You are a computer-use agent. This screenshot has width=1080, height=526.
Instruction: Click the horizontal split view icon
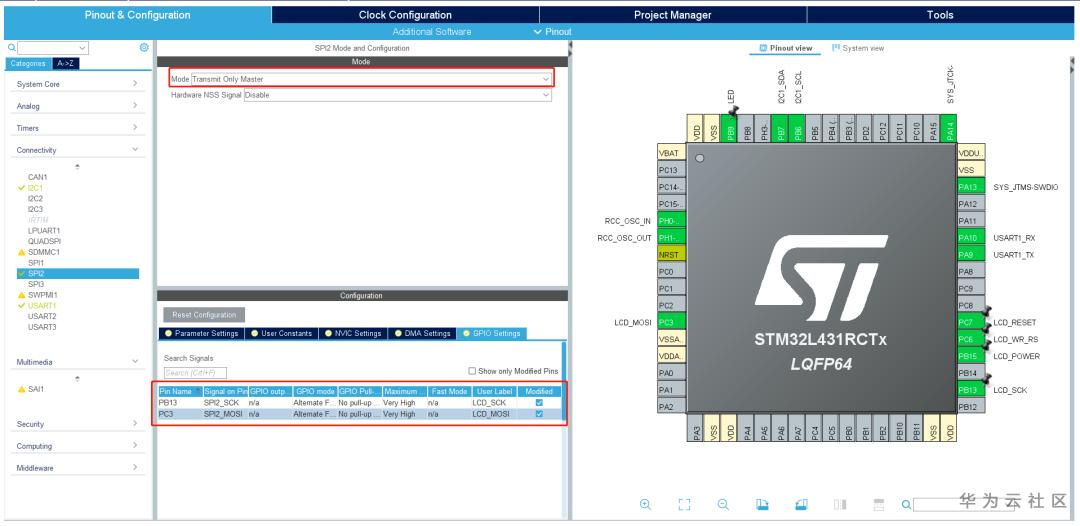pyautogui.click(x=878, y=504)
